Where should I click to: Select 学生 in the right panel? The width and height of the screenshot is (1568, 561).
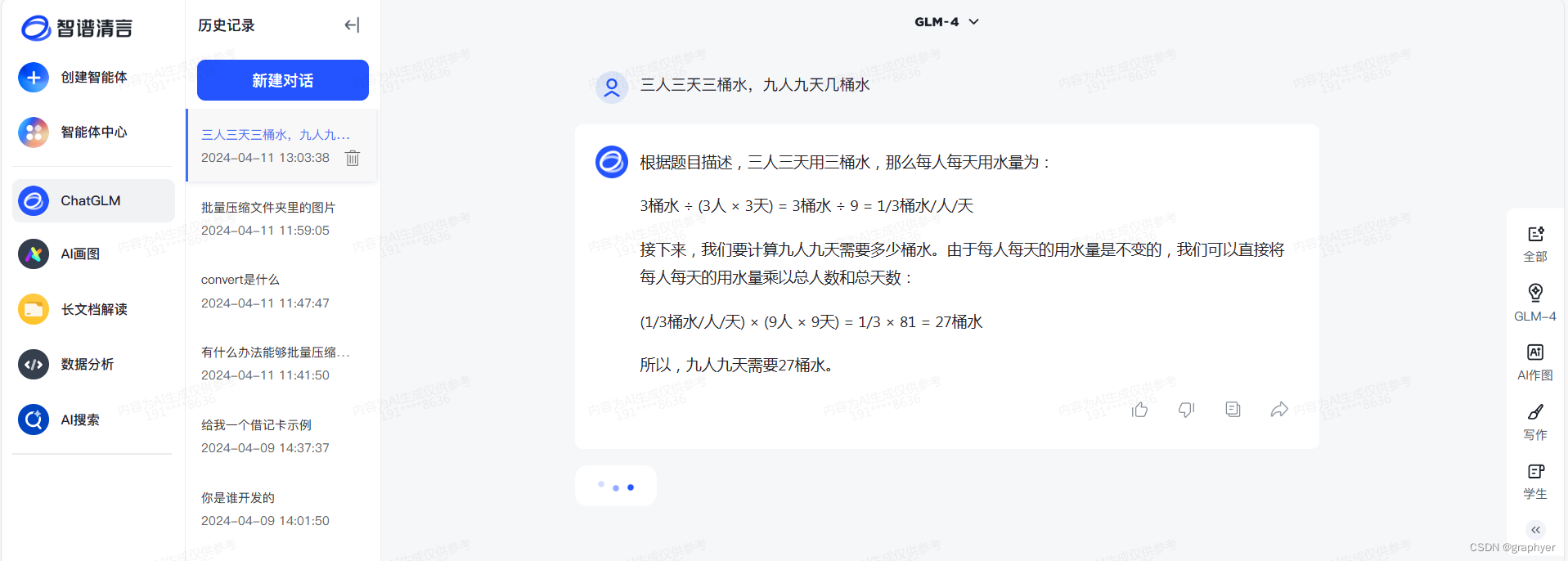(x=1535, y=482)
